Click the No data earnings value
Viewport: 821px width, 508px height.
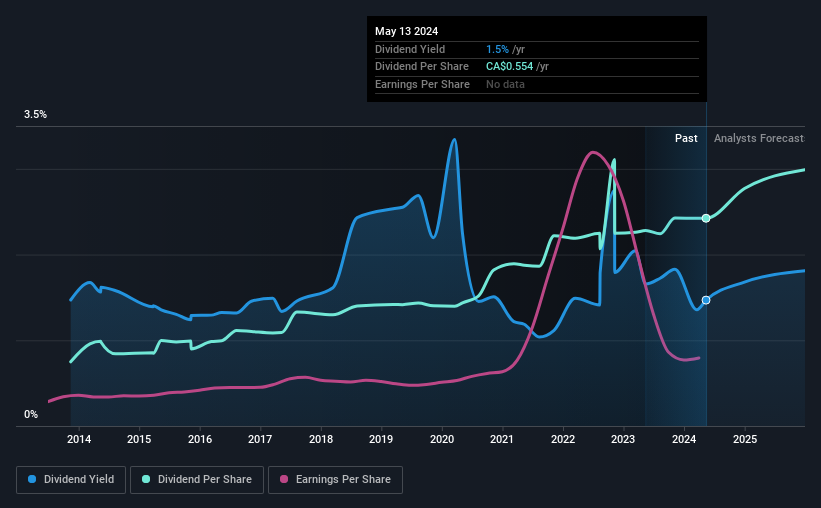505,84
